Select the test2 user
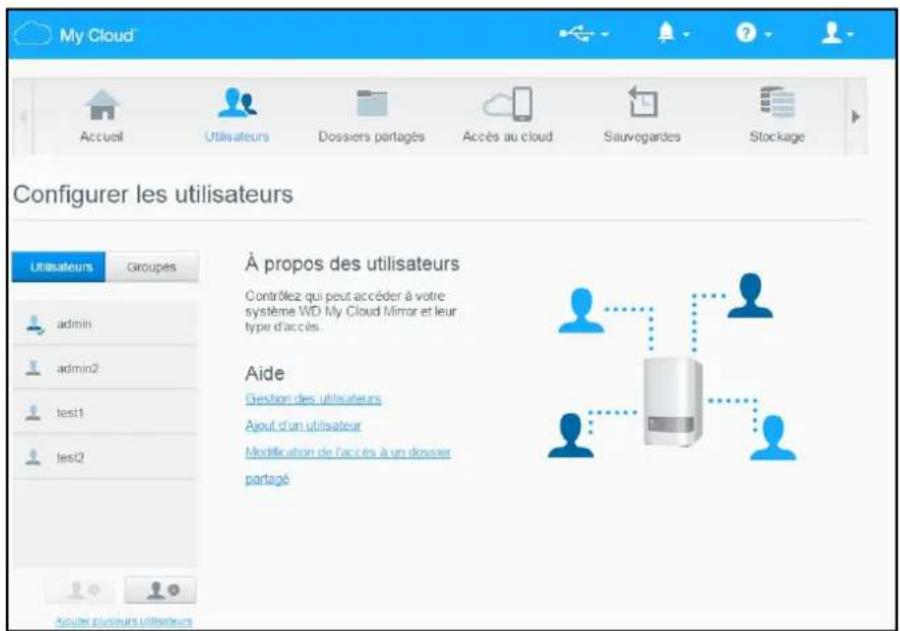 coord(104,457)
